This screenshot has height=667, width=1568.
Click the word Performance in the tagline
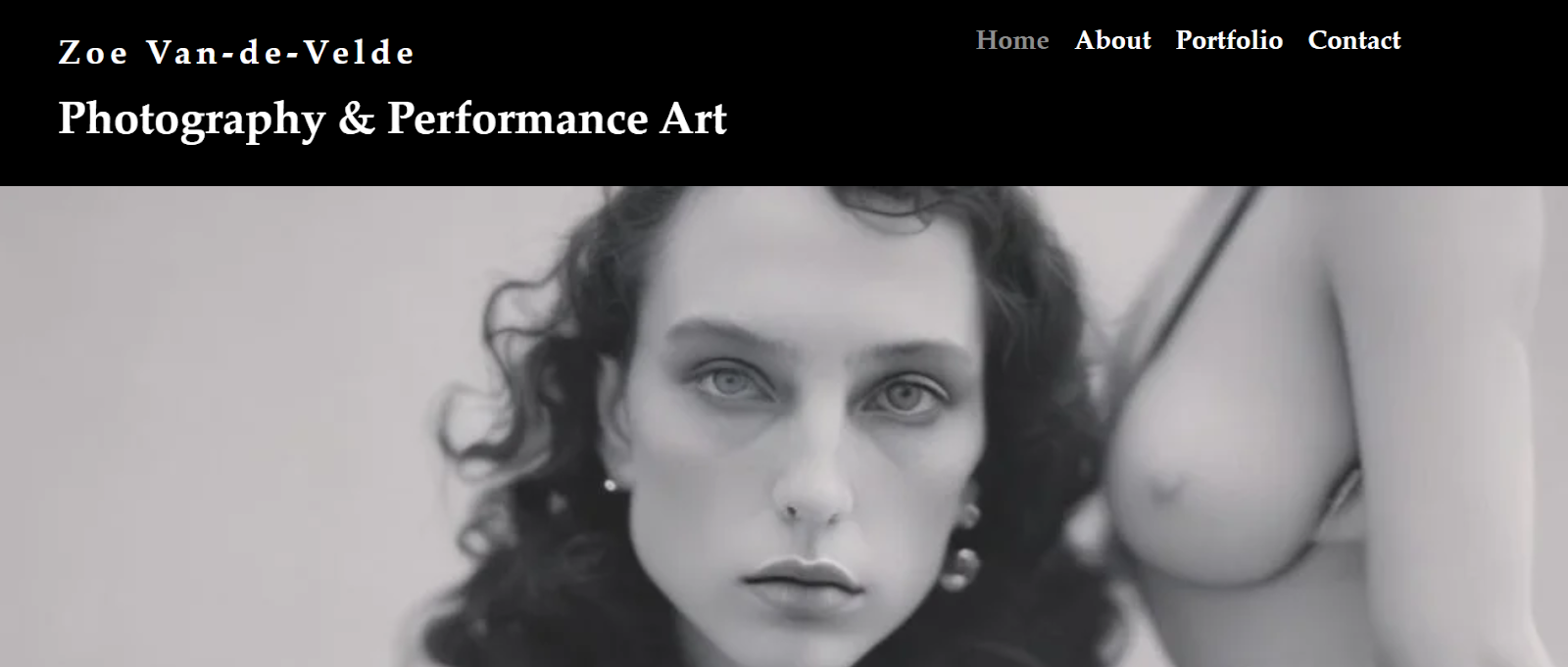pyautogui.click(x=517, y=119)
